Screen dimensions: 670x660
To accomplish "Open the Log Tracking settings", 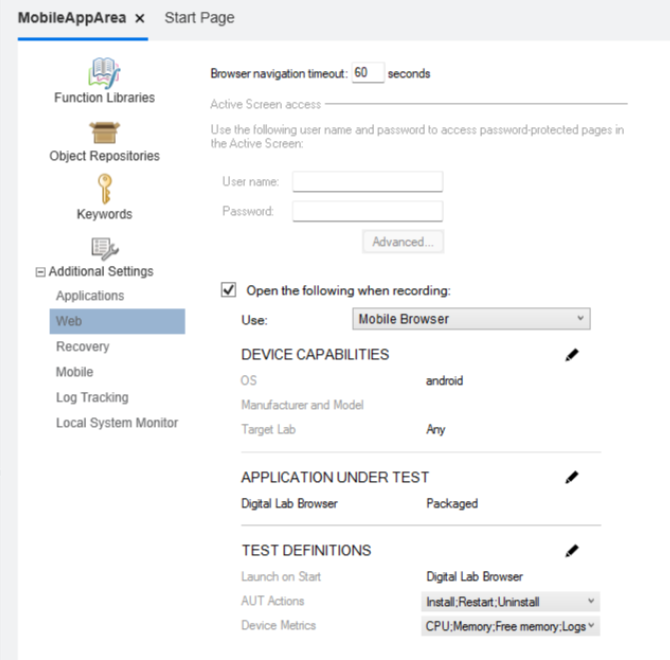I will 92,398.
